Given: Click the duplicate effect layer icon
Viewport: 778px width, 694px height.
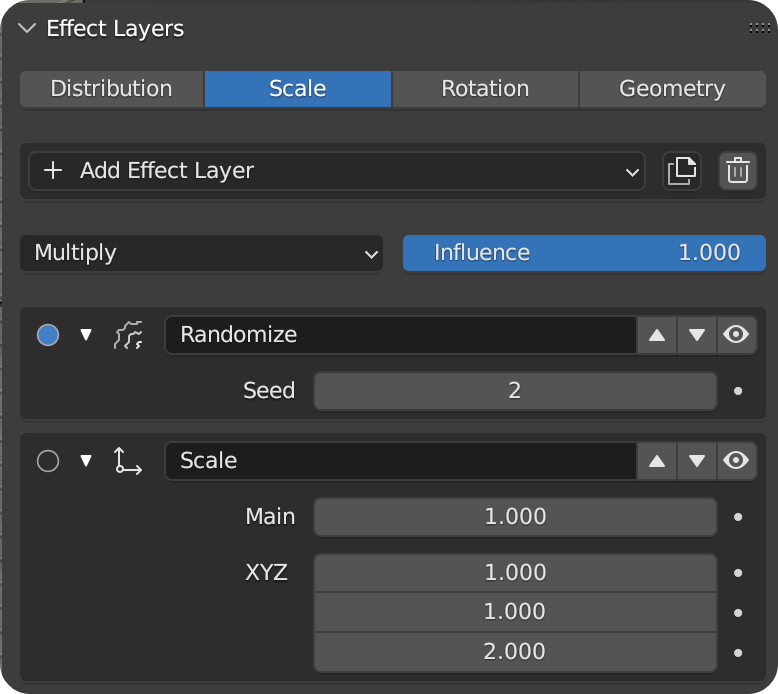Looking at the screenshot, I should click(x=682, y=171).
